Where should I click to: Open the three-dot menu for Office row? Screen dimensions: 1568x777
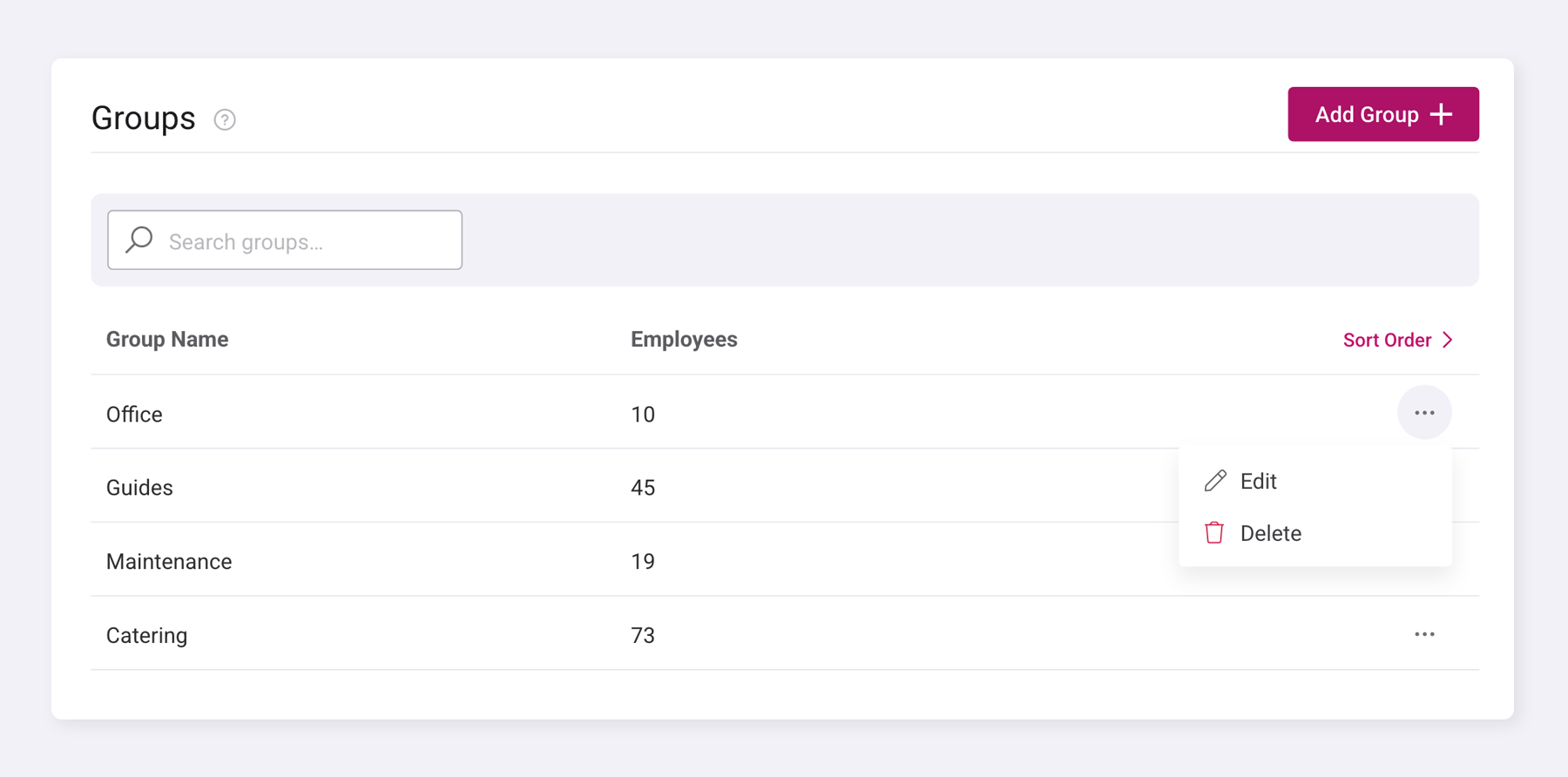(1424, 412)
